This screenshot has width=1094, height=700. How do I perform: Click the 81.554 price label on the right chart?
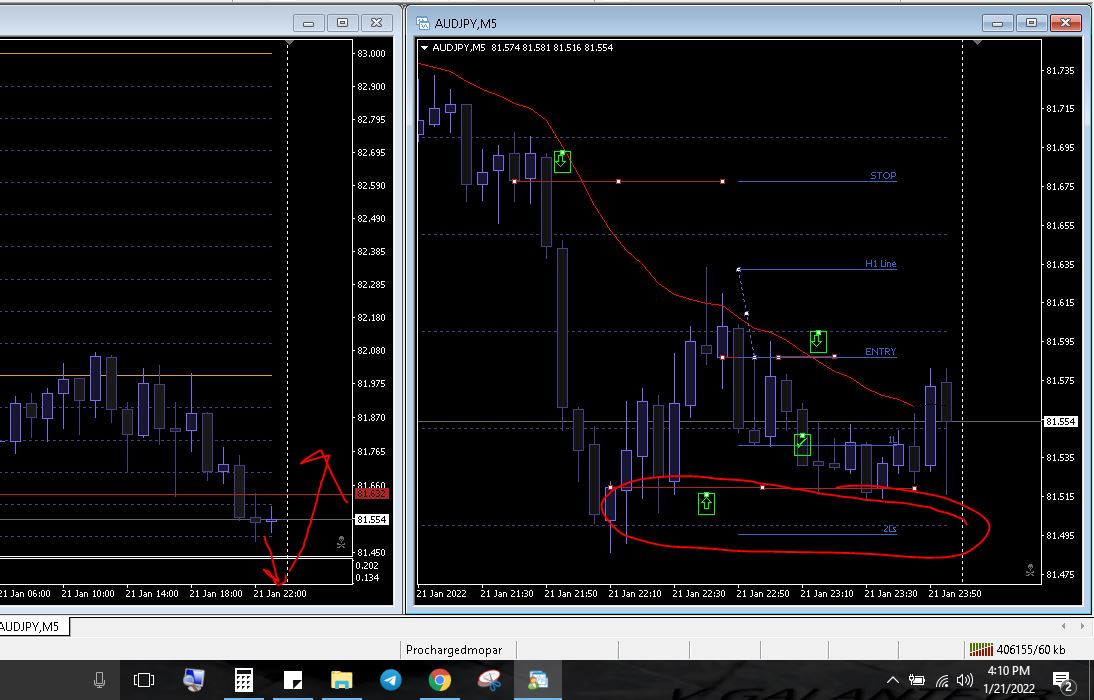click(x=1063, y=422)
